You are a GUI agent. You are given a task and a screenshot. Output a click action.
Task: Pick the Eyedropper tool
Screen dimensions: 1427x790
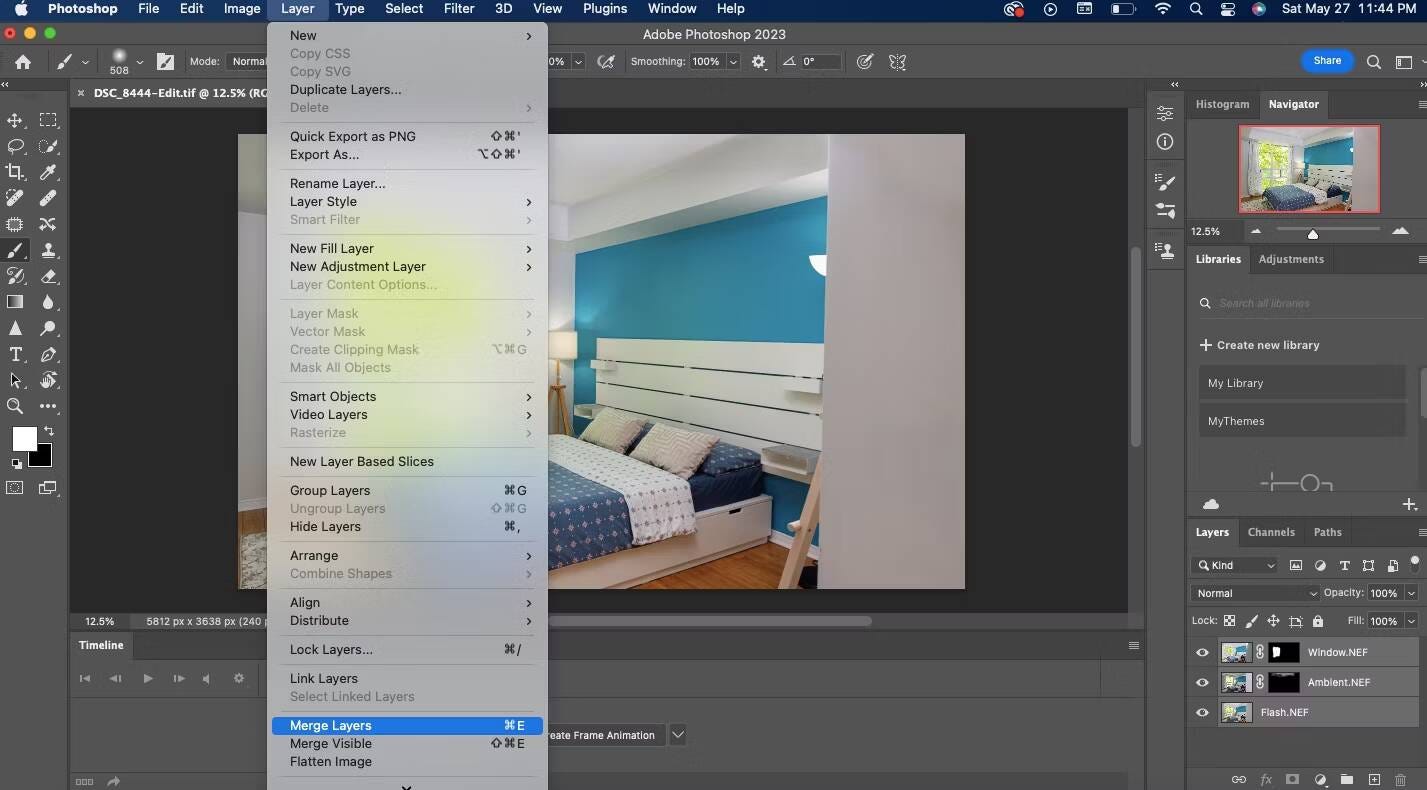click(48, 172)
